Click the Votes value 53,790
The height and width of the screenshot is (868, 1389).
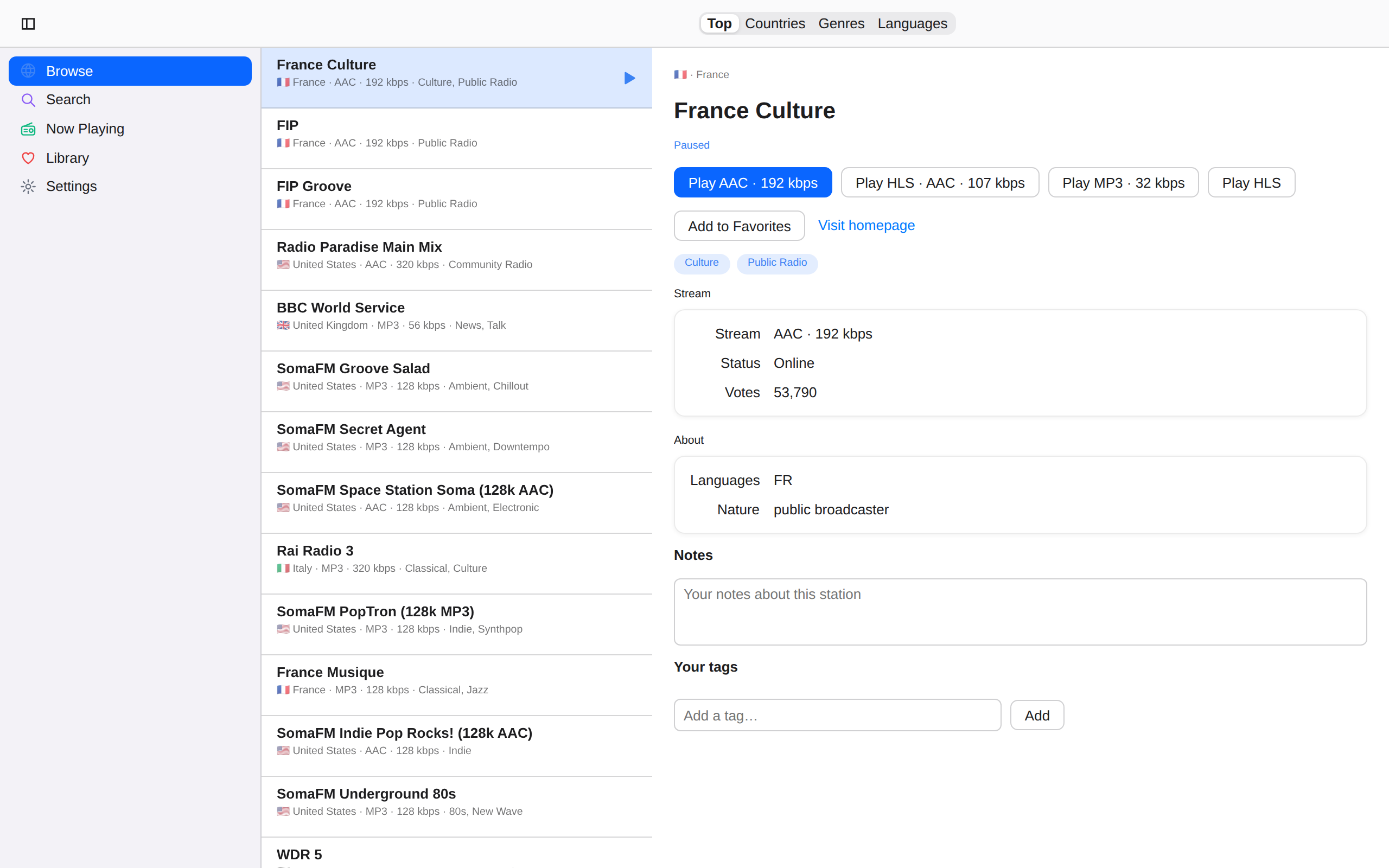795,393
